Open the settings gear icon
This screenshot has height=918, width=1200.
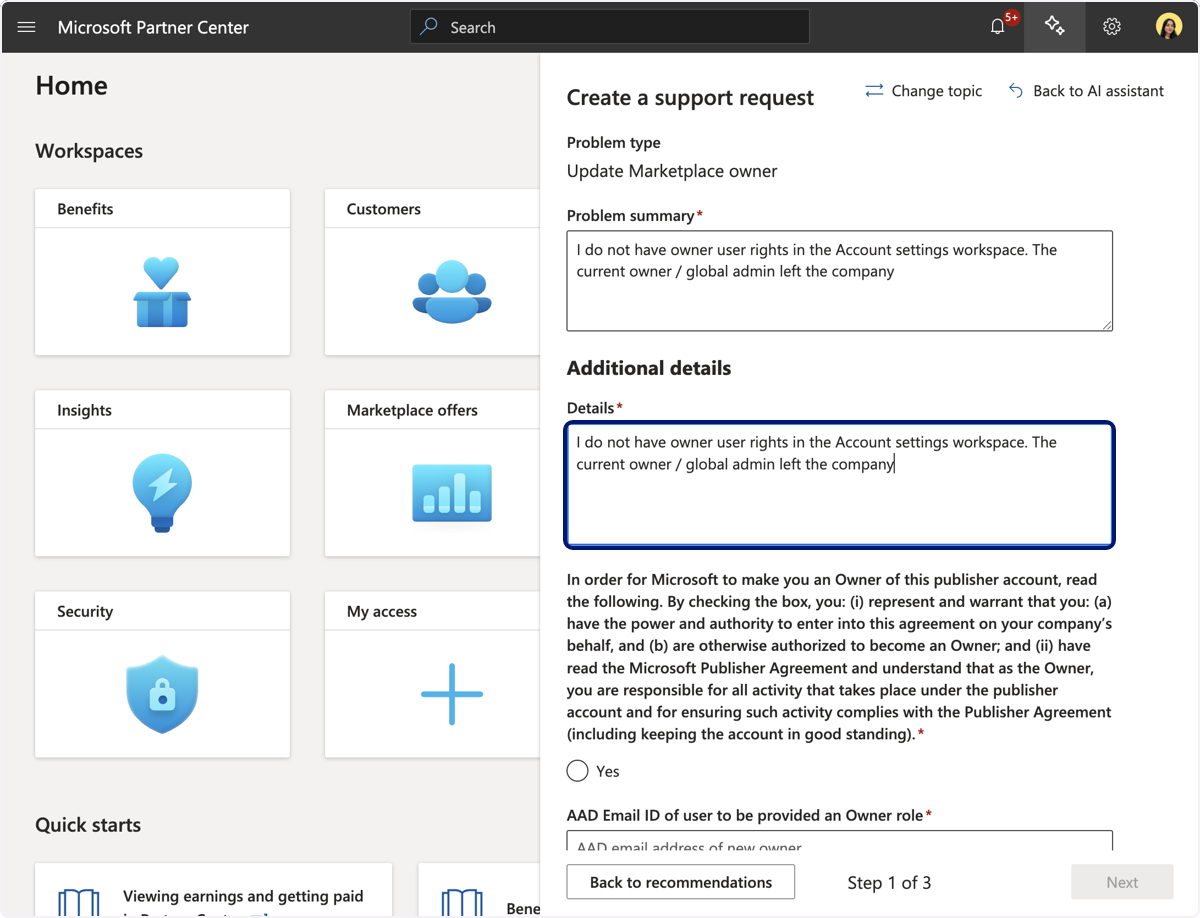click(x=1112, y=27)
